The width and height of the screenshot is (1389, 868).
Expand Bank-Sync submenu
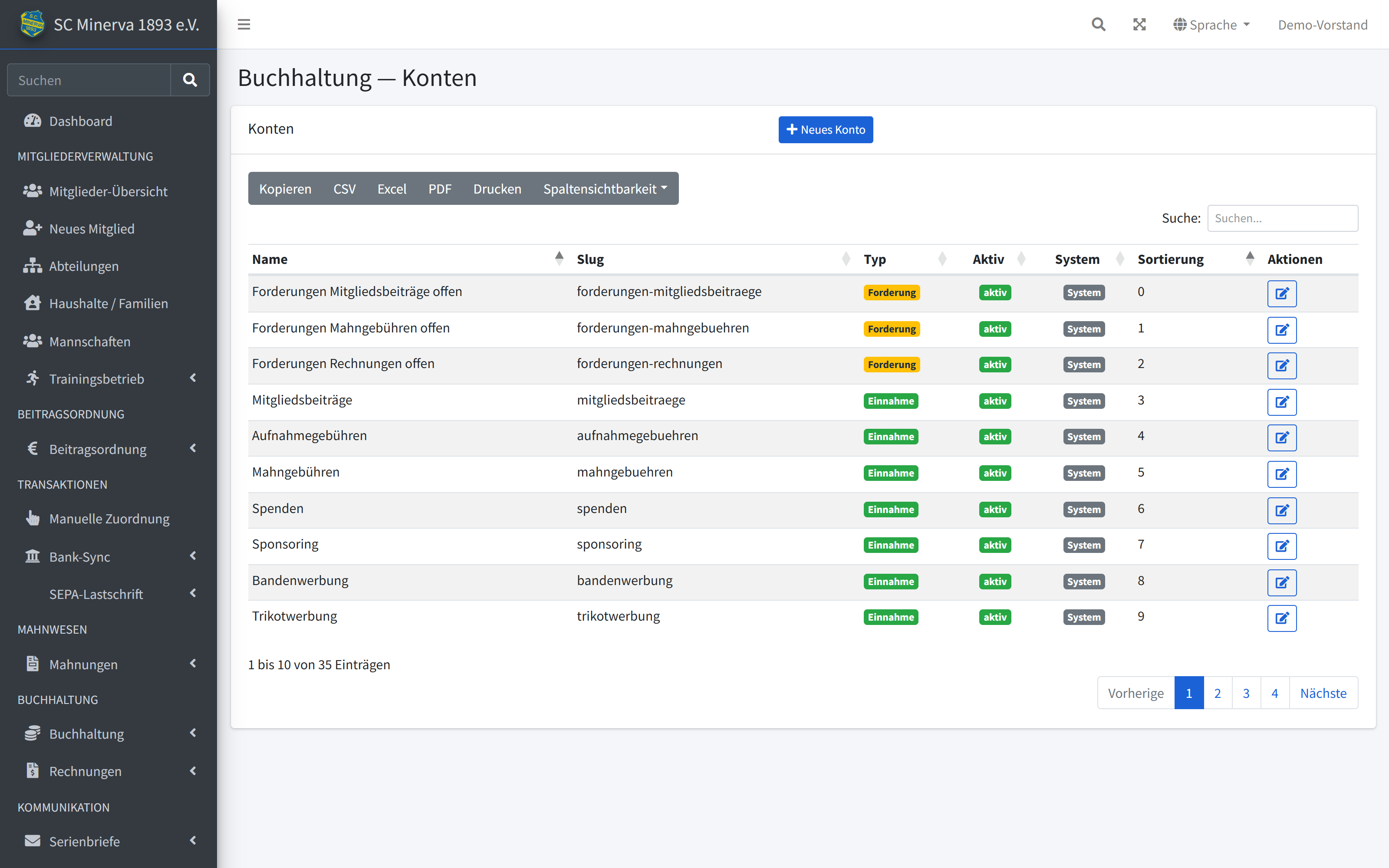click(x=109, y=556)
